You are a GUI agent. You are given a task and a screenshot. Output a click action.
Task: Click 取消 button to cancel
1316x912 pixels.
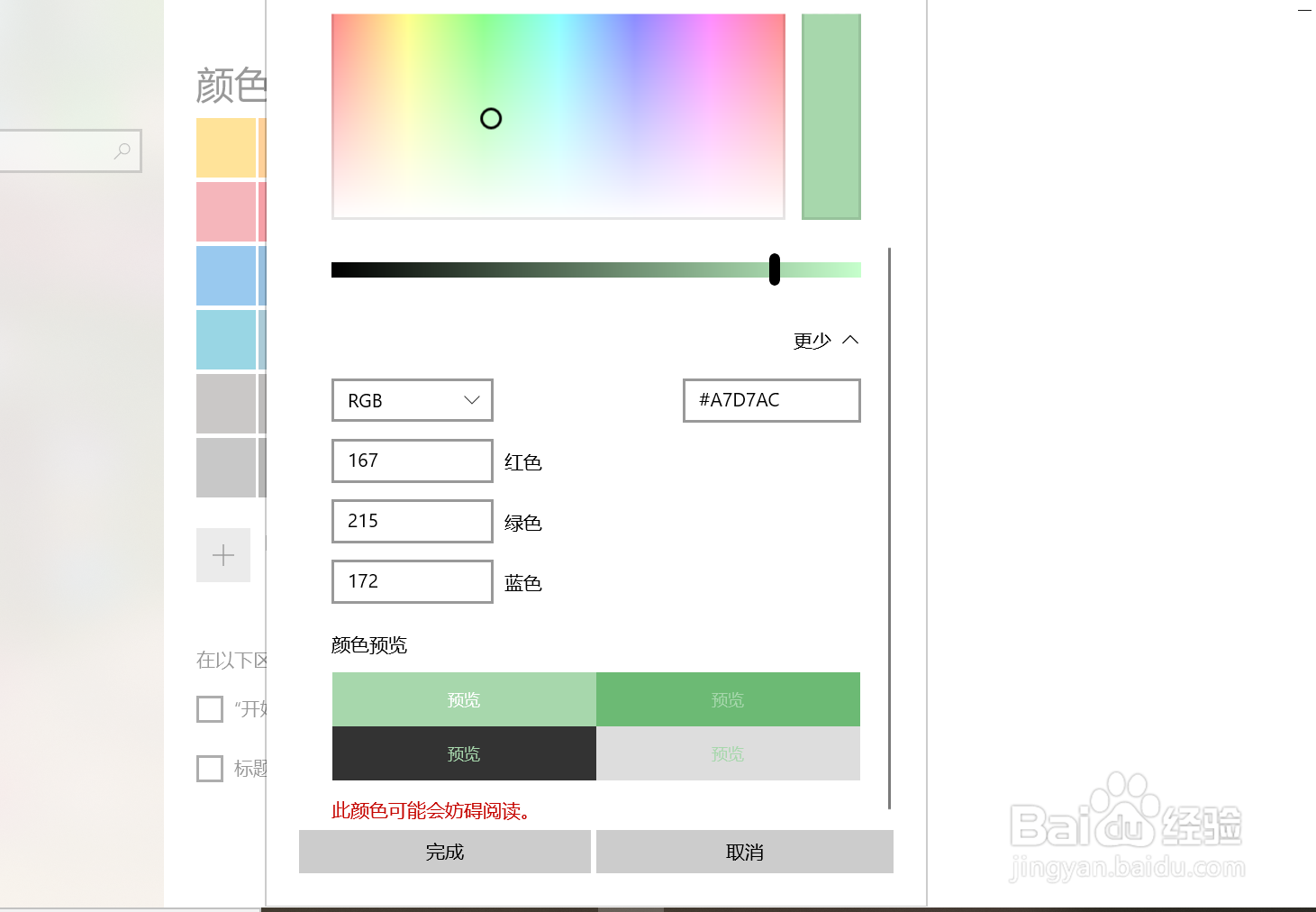point(744,852)
